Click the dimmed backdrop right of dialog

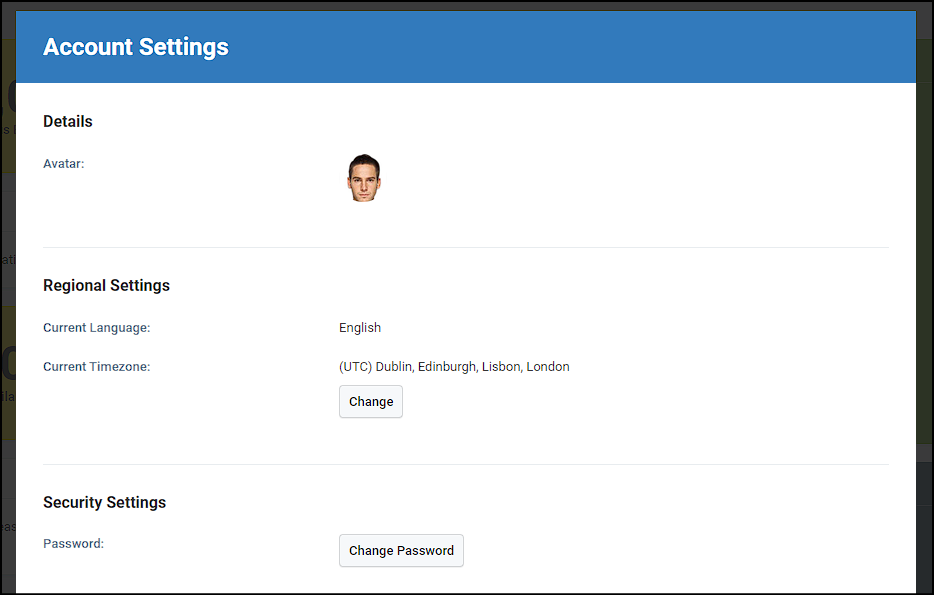point(924,298)
